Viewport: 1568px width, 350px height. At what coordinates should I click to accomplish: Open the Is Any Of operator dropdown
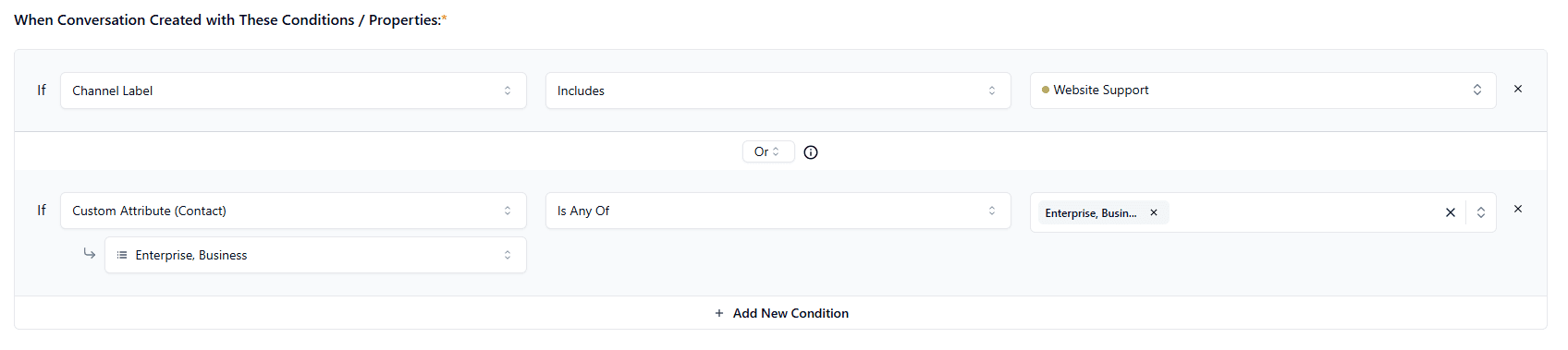coord(778,211)
